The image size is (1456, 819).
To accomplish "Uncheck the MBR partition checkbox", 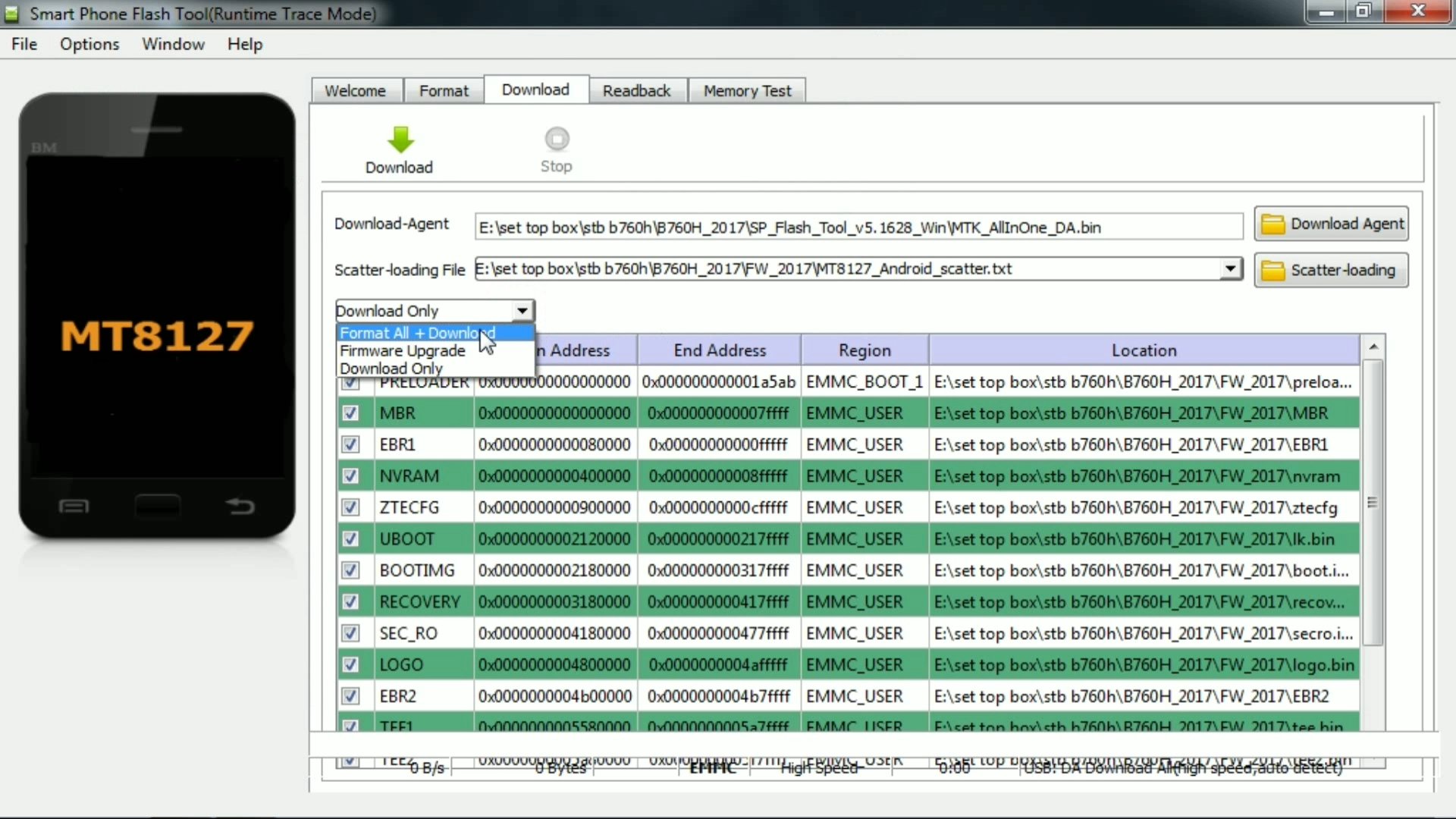I will pyautogui.click(x=350, y=413).
